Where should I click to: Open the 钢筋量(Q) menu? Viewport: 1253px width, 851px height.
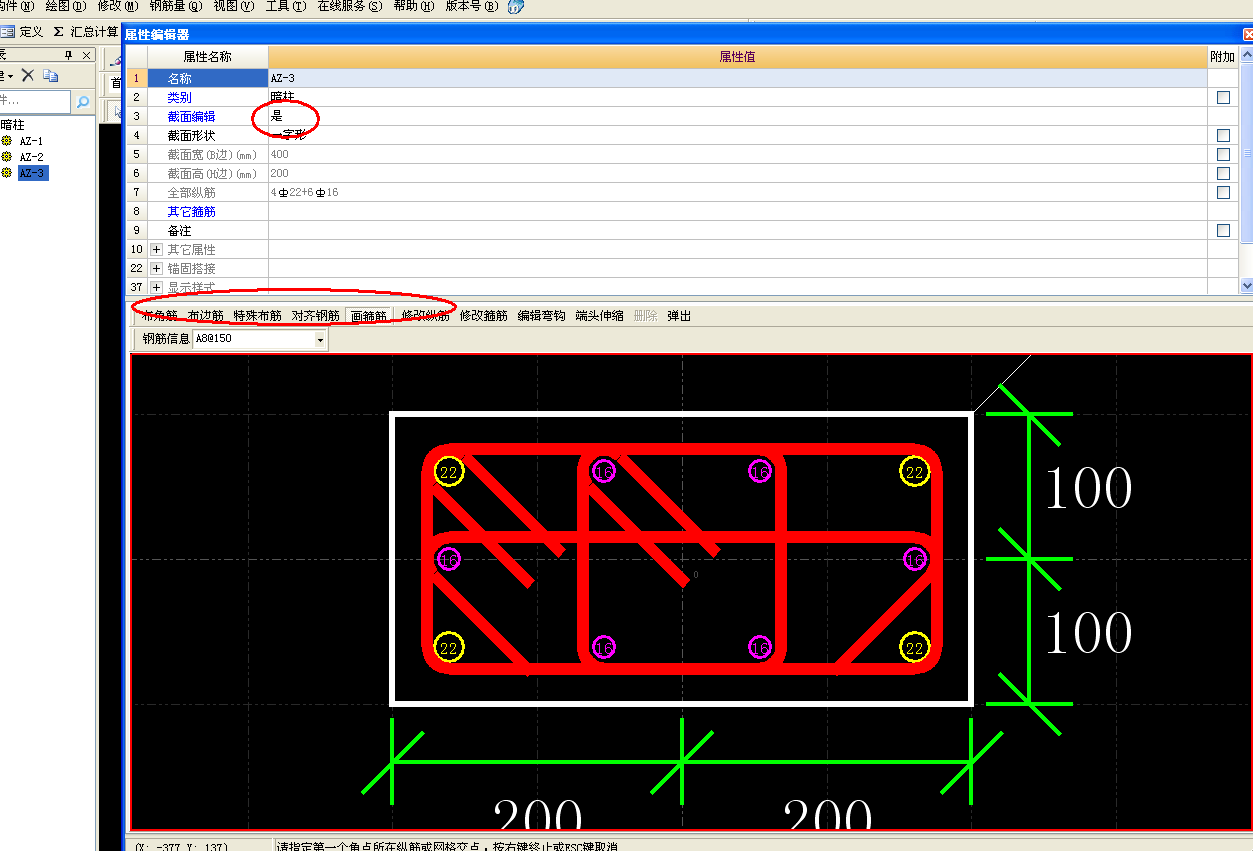[176, 6]
